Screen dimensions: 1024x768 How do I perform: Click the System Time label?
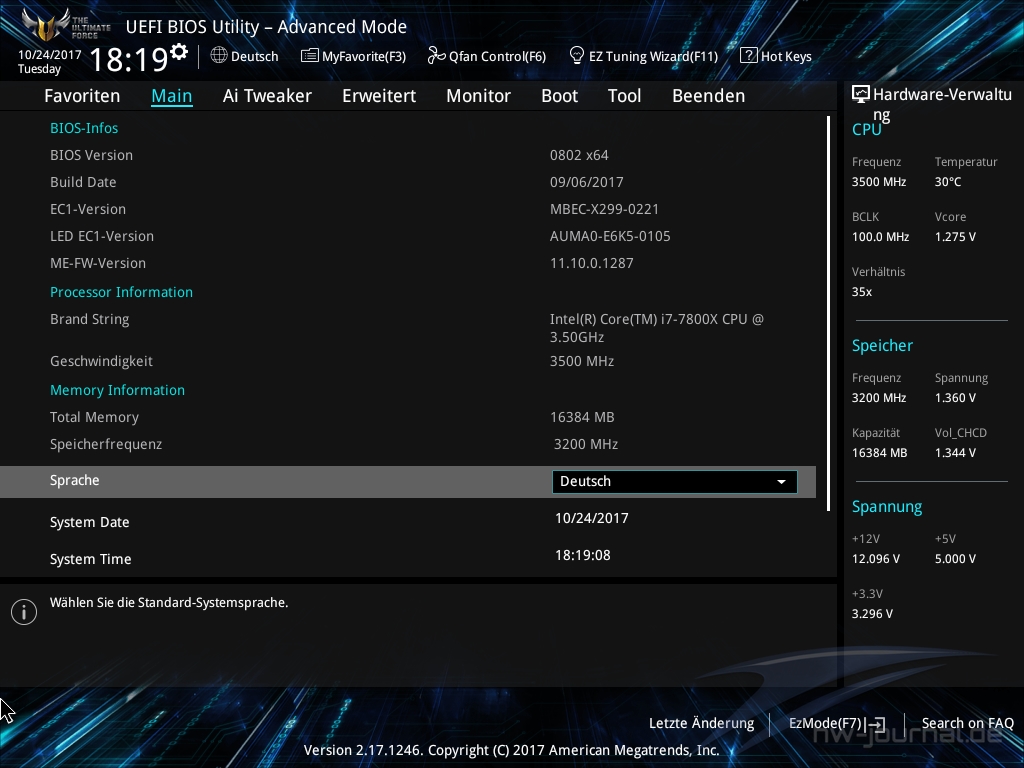(91, 560)
